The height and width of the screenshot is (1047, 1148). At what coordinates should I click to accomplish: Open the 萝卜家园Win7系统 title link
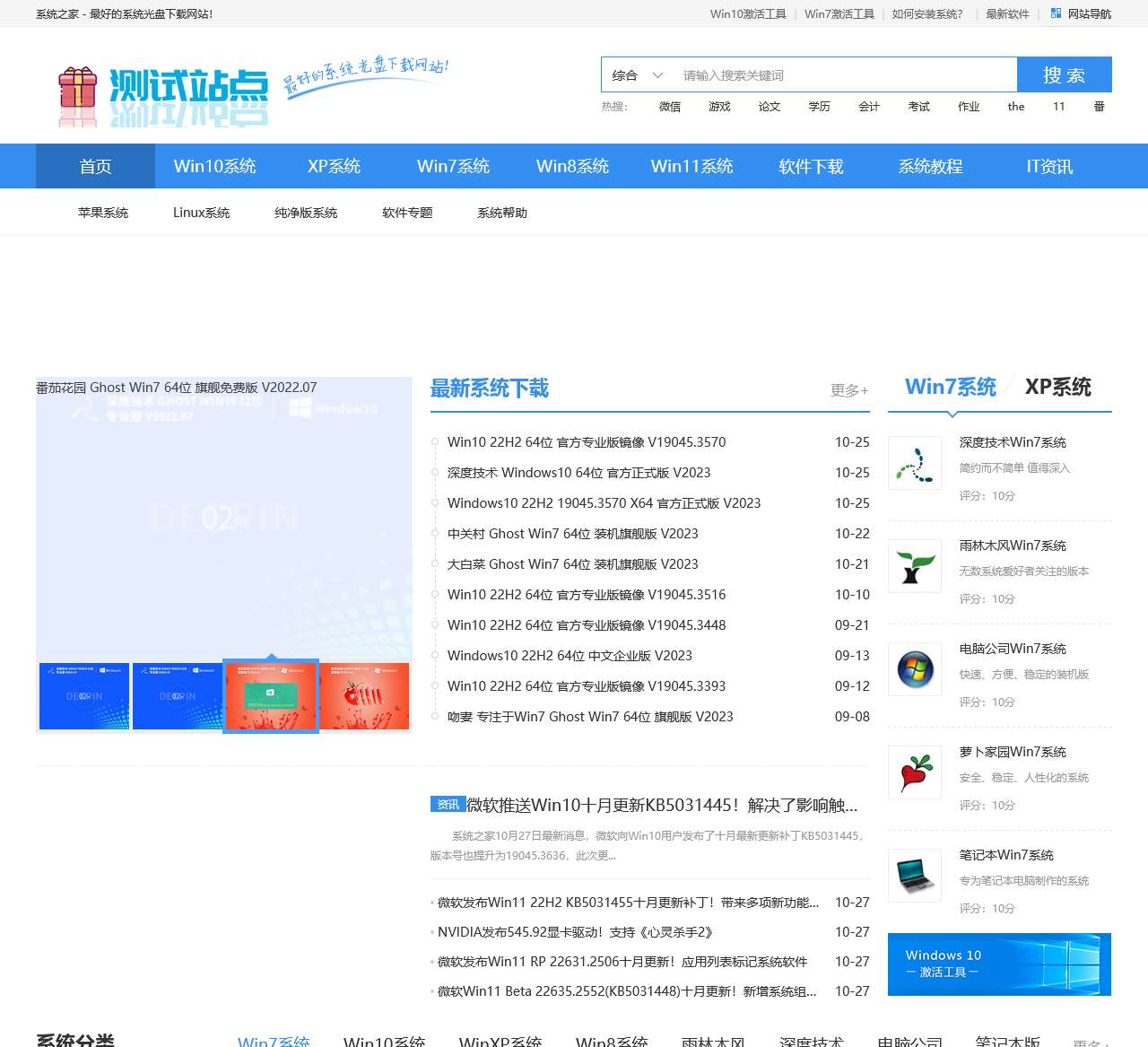click(x=1013, y=752)
